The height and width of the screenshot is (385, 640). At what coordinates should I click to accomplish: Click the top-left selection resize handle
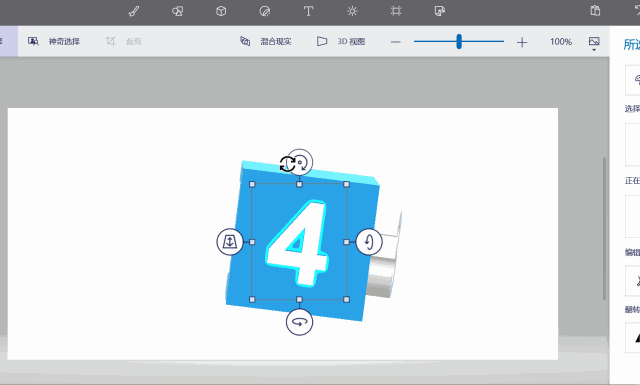pyautogui.click(x=252, y=185)
